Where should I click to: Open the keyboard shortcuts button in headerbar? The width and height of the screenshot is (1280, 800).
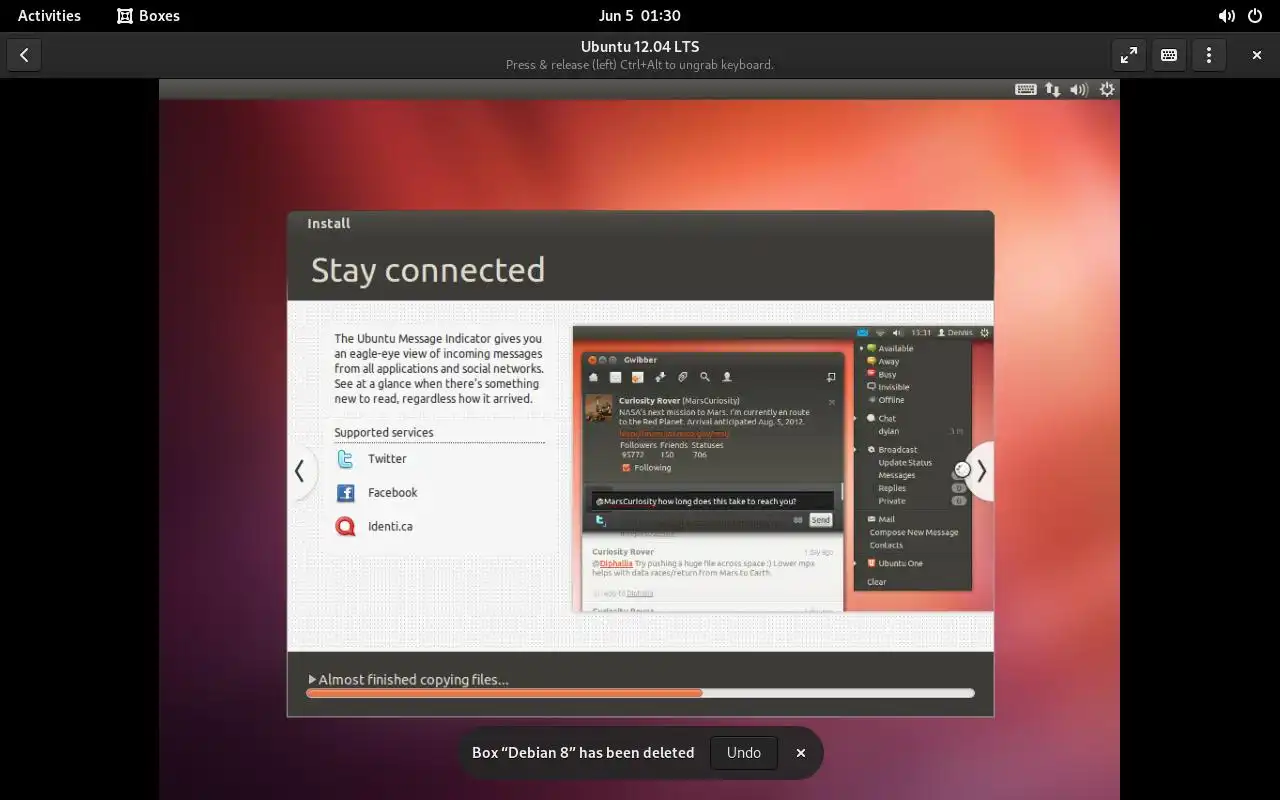tap(1169, 55)
